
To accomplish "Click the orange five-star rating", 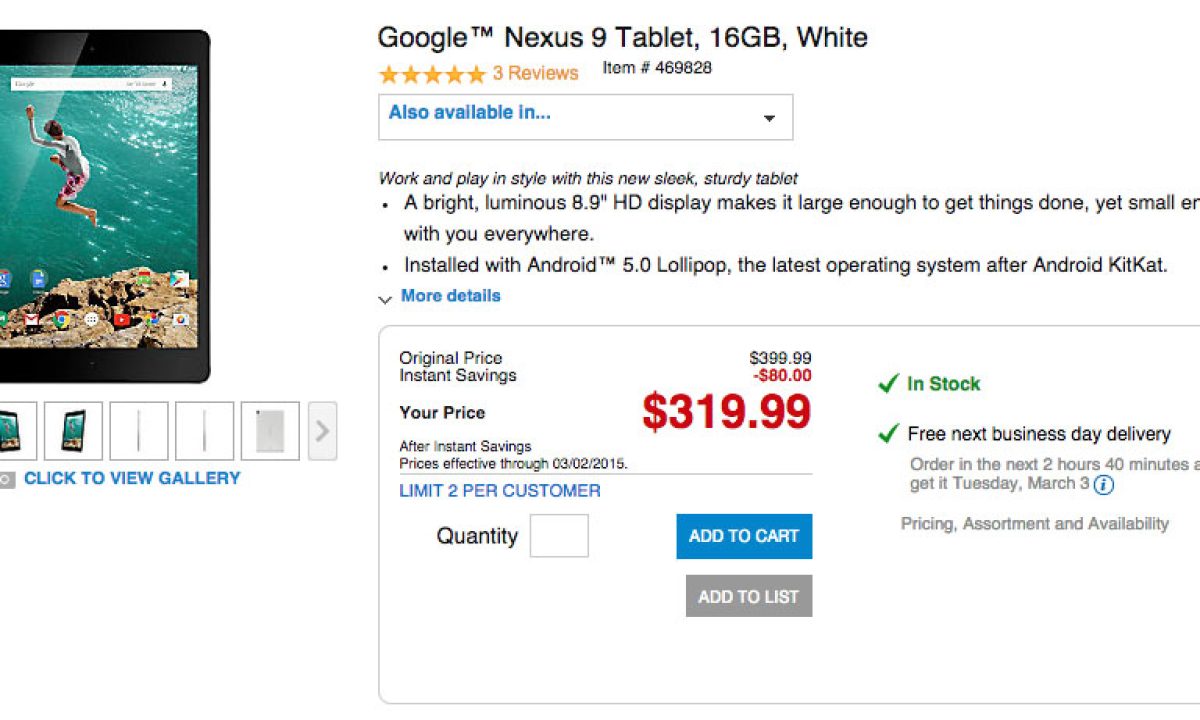I will click(432, 74).
